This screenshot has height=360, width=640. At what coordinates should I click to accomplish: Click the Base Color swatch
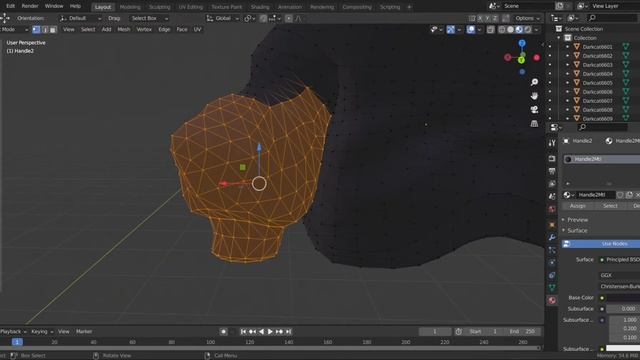coord(623,298)
